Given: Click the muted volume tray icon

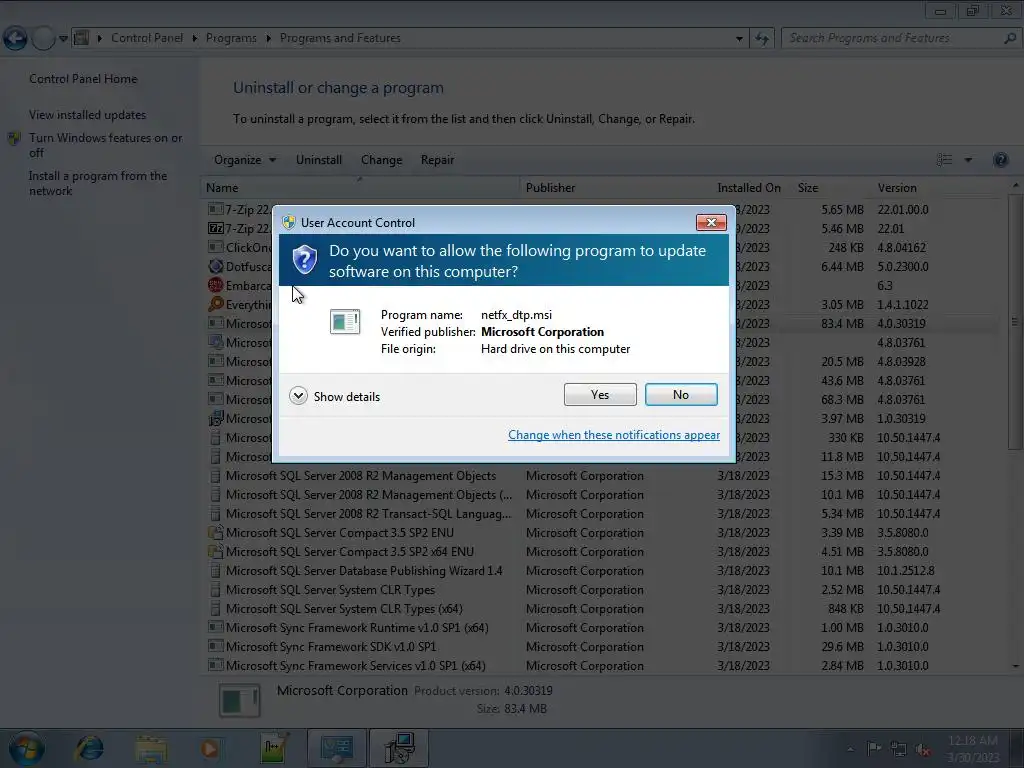Looking at the screenshot, I should (923, 749).
